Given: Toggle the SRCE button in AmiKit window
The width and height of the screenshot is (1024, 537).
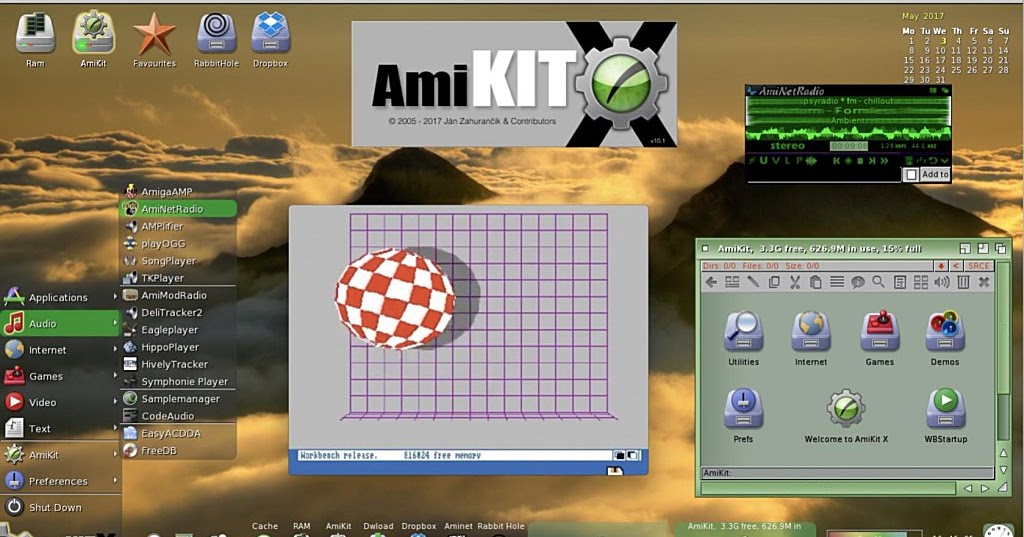Looking at the screenshot, I should 978,266.
